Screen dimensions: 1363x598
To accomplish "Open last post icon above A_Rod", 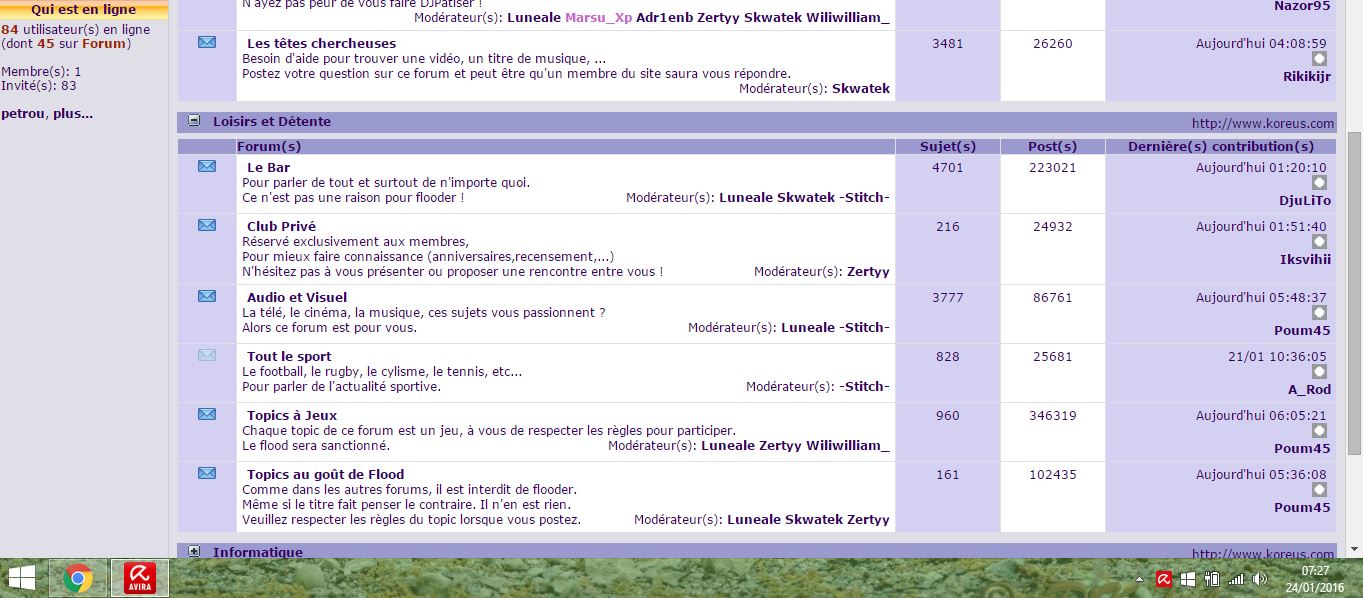I will tap(1319, 372).
